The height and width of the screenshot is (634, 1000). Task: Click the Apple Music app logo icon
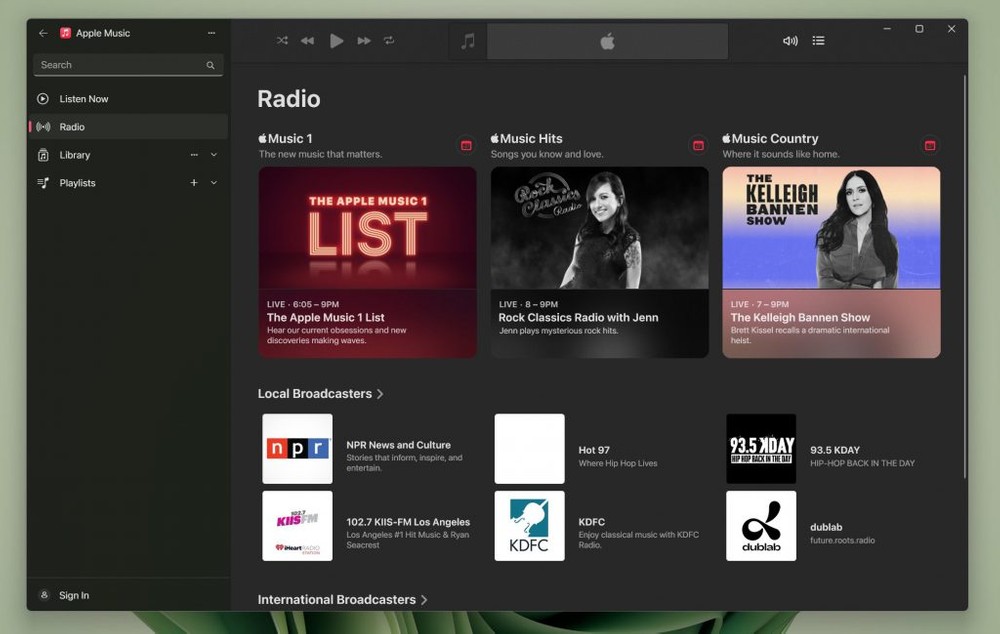65,33
